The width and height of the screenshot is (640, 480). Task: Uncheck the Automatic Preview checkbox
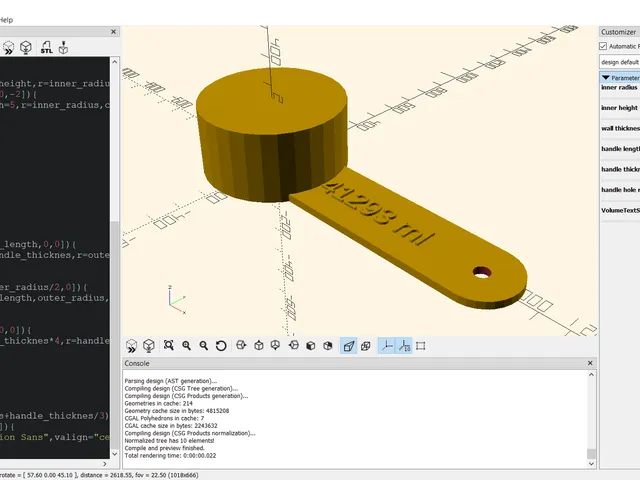point(603,46)
